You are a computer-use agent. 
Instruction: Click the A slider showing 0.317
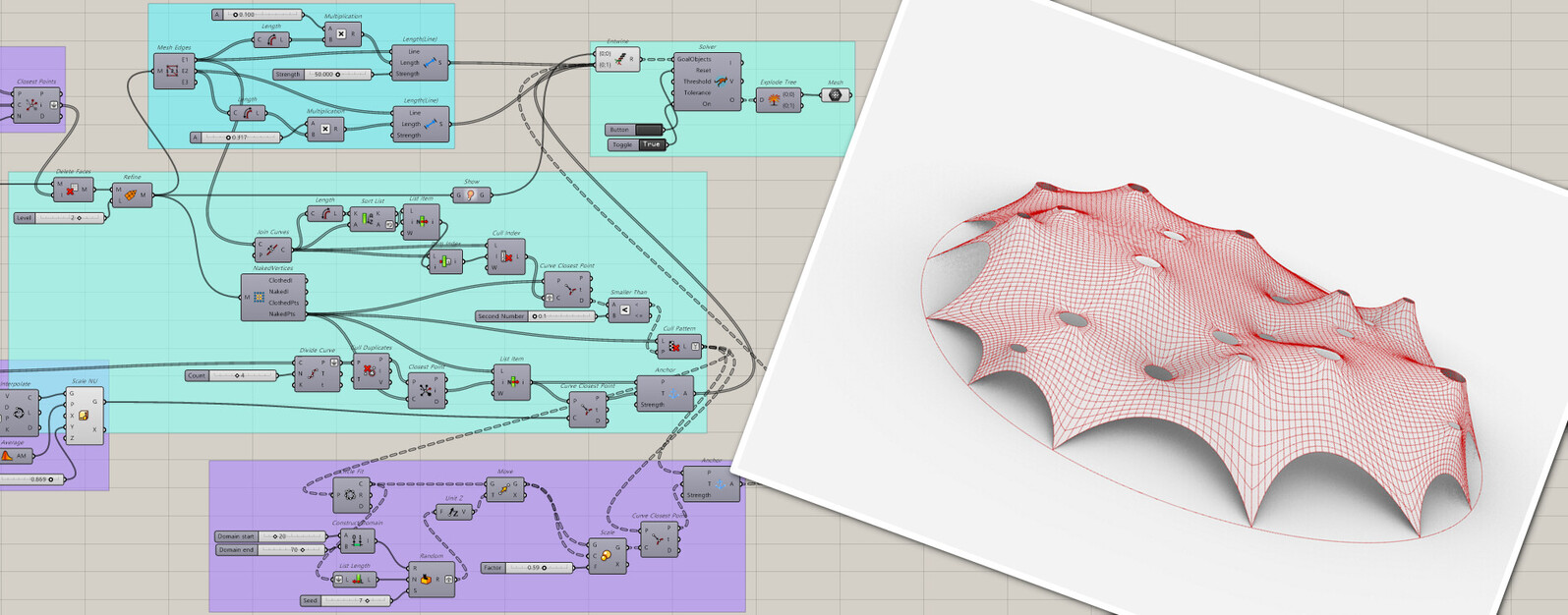236,138
